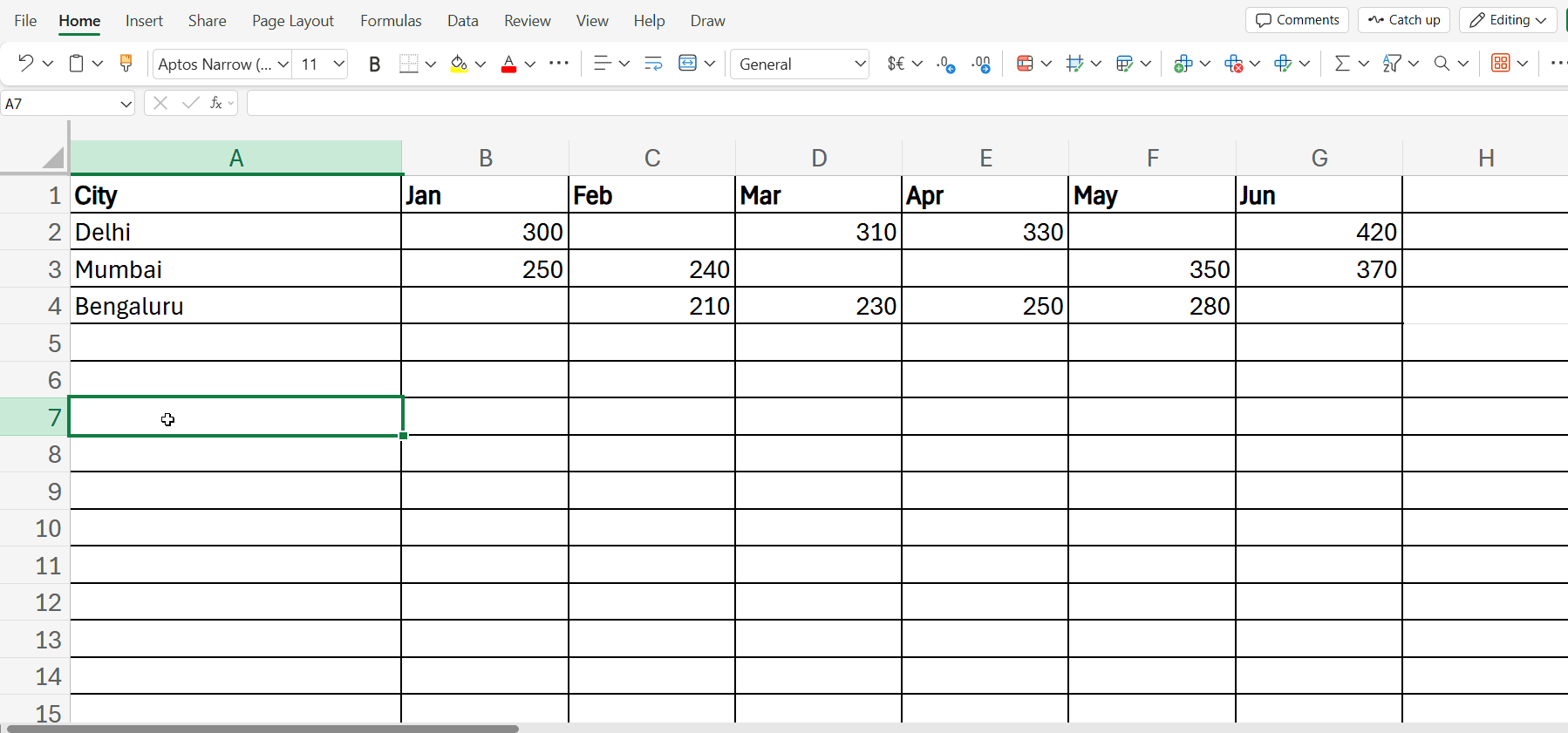Image resolution: width=1568 pixels, height=733 pixels.
Task: Click the Conditional Formatting icon
Action: coord(1025,64)
